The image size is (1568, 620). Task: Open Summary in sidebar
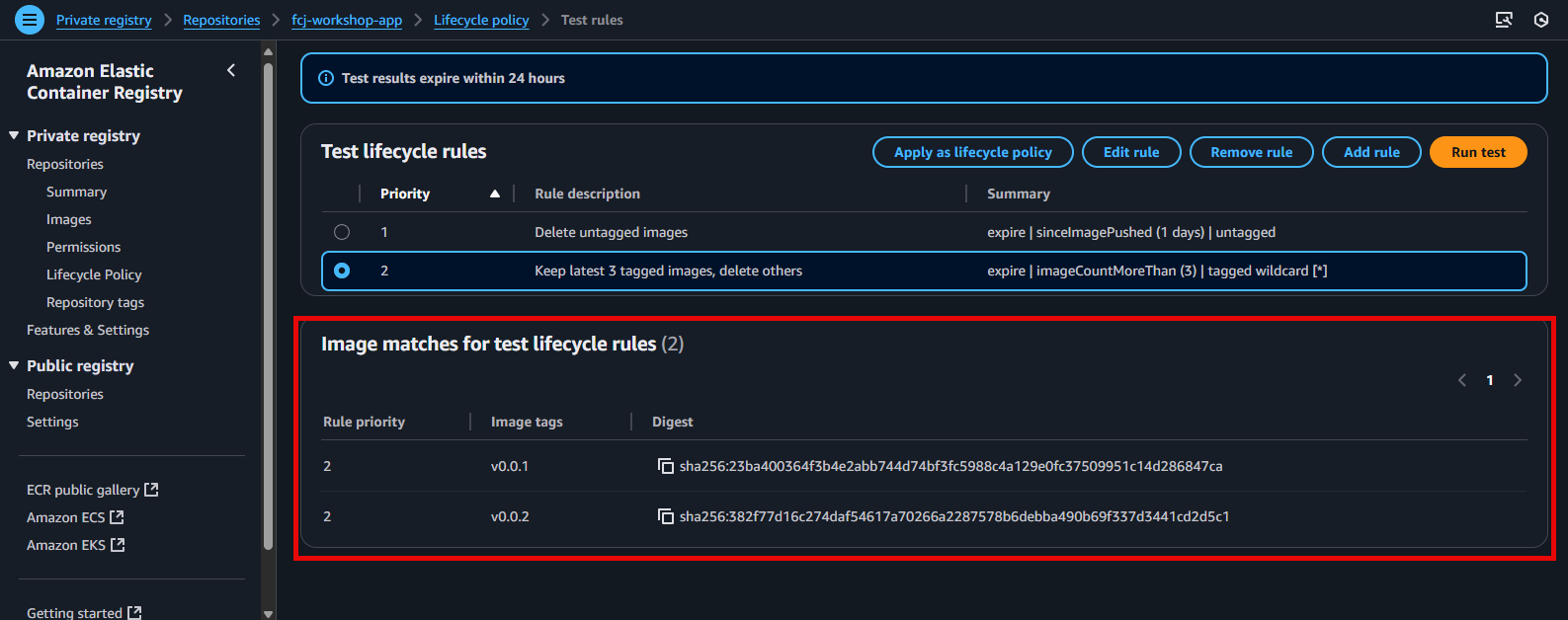(76, 192)
